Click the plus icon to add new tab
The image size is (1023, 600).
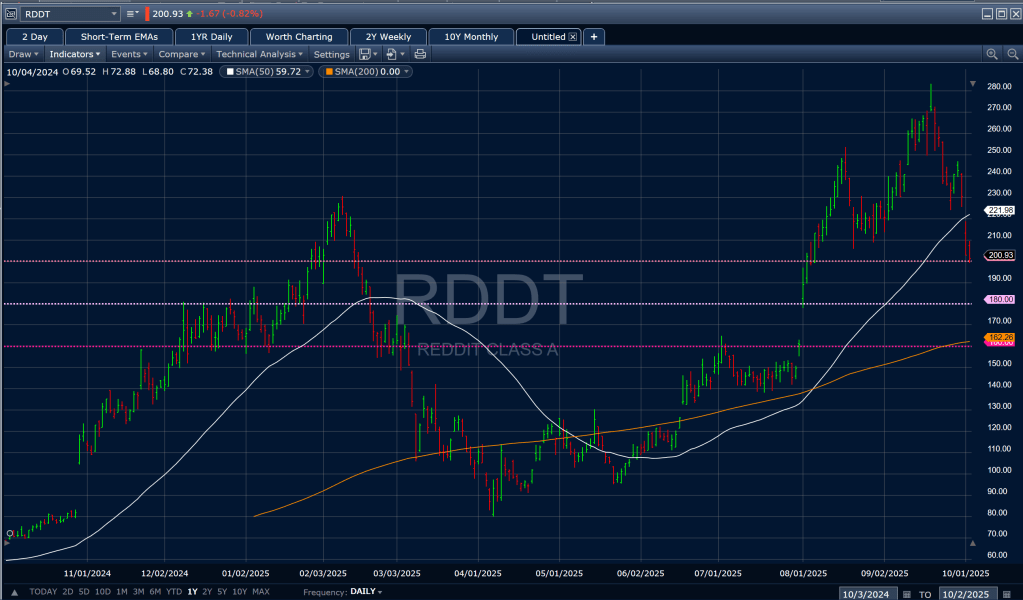594,37
